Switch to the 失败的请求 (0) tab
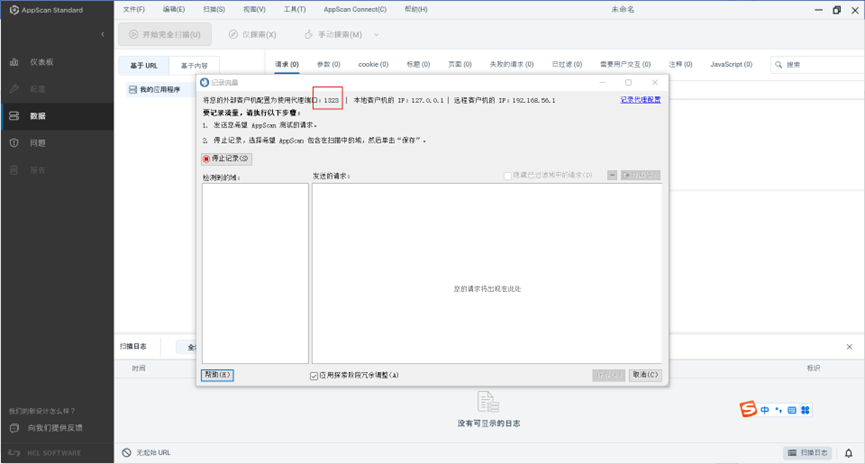The width and height of the screenshot is (865, 464). point(511,65)
